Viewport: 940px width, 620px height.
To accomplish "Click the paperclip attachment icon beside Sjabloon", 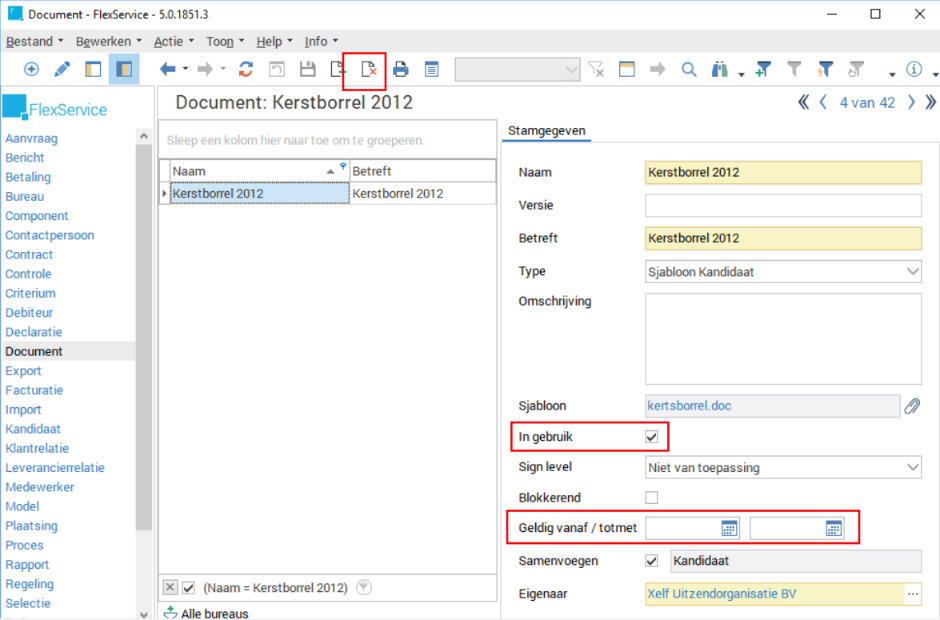I will [x=912, y=406].
